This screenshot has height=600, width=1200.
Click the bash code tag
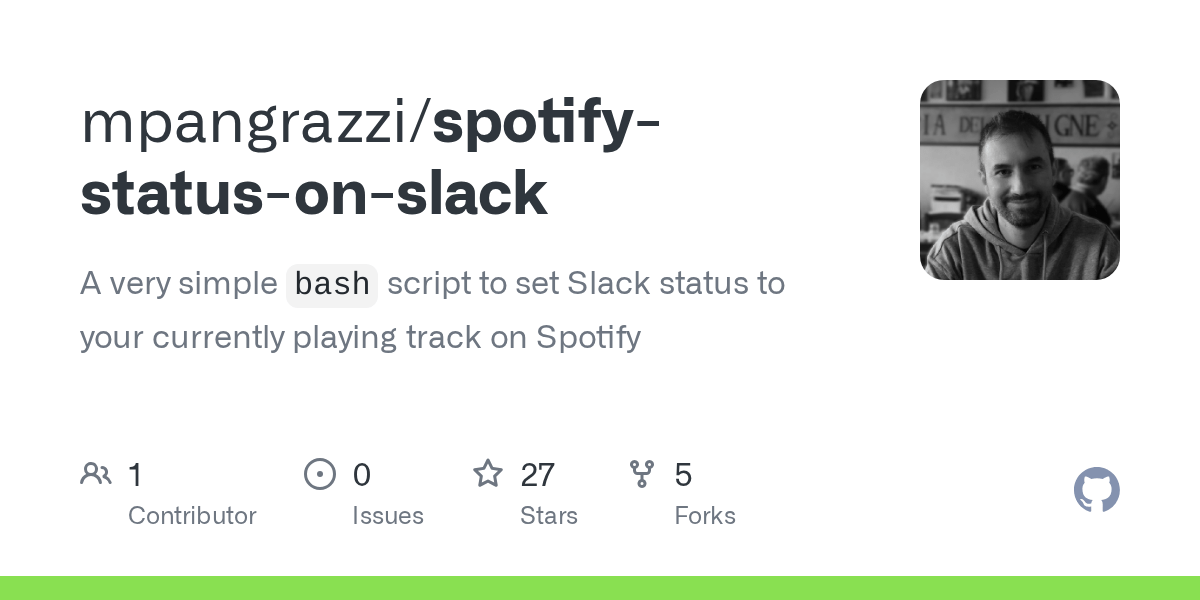[x=332, y=285]
